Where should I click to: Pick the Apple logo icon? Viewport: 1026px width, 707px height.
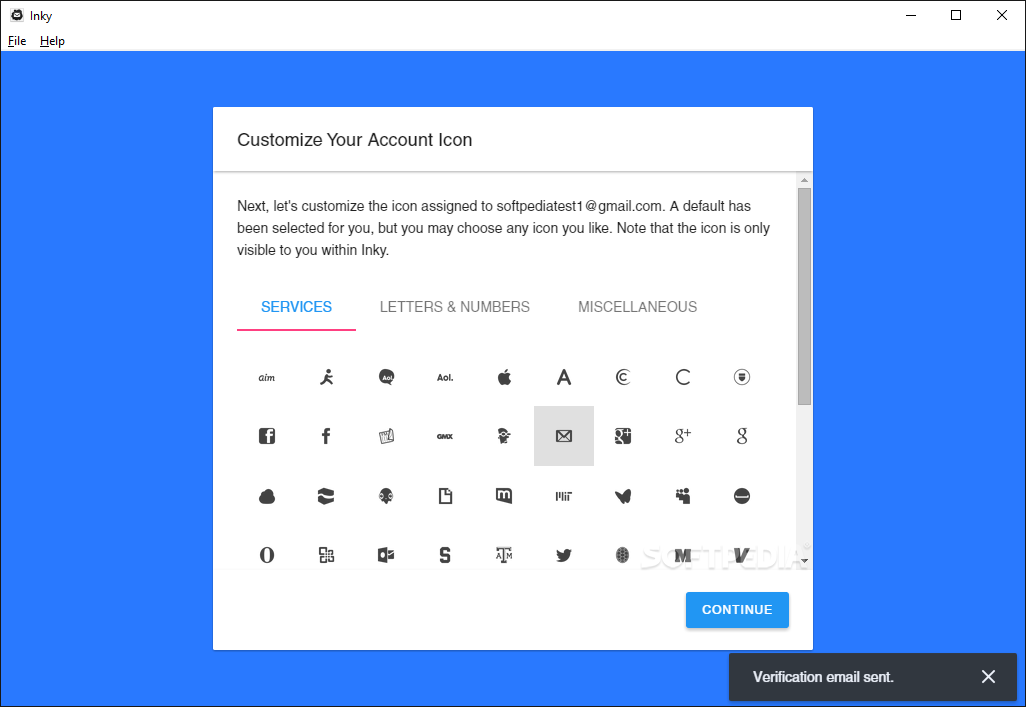pos(504,377)
